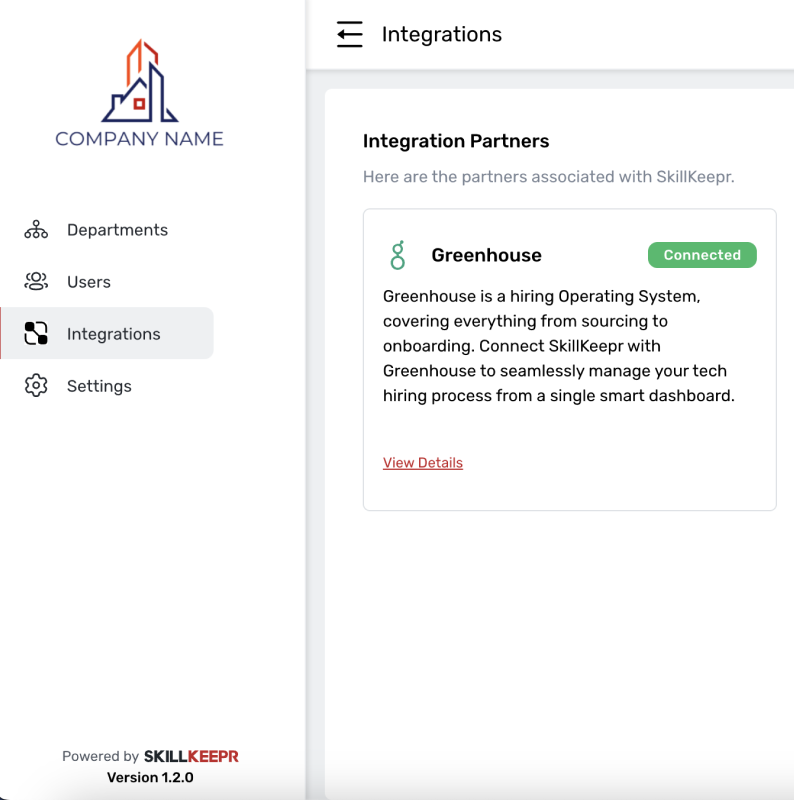Viewport: 794px width, 800px height.
Task: Click the Version 1.2.0 label
Action: pos(150,778)
